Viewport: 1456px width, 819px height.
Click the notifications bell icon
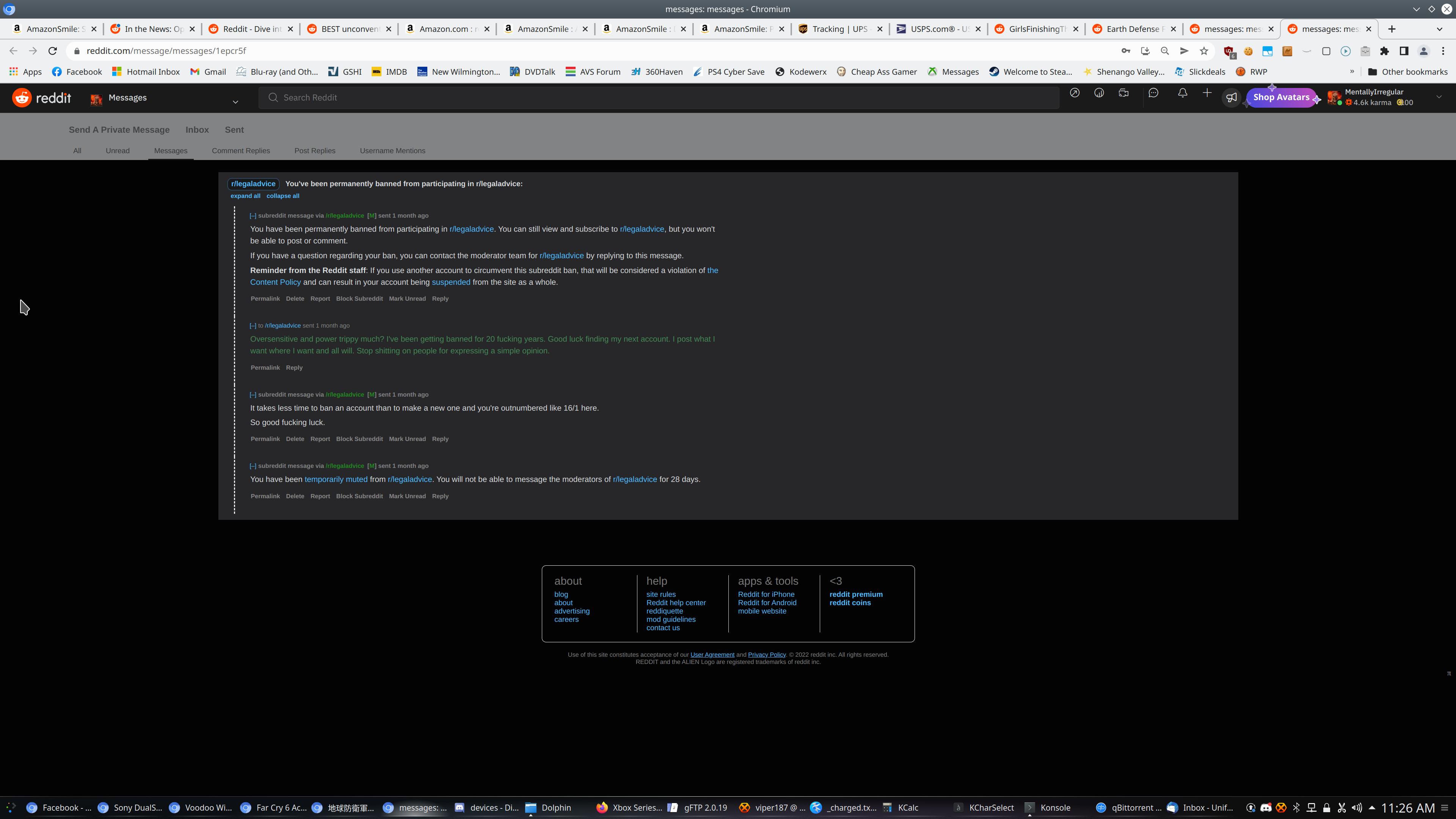tap(1183, 93)
